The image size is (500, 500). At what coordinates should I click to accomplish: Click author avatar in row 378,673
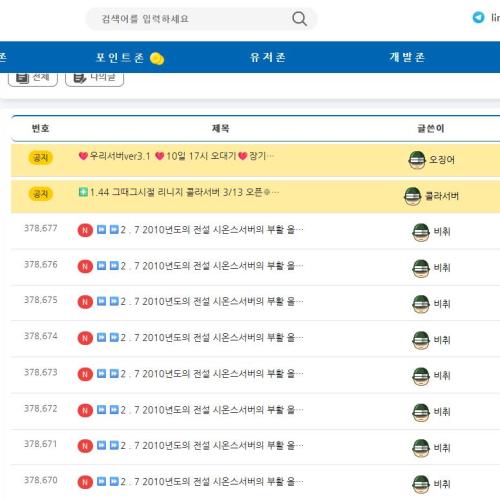(421, 376)
